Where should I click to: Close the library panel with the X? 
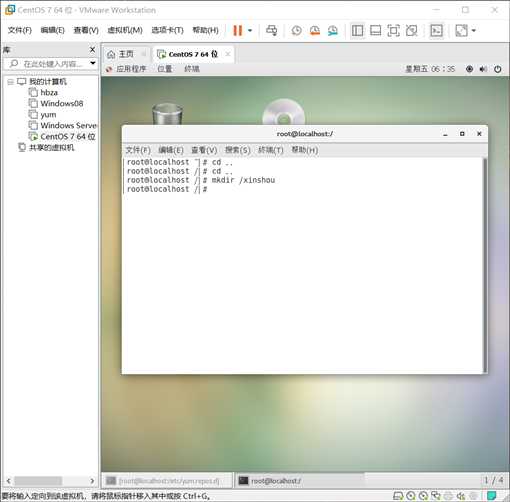pyautogui.click(x=93, y=50)
